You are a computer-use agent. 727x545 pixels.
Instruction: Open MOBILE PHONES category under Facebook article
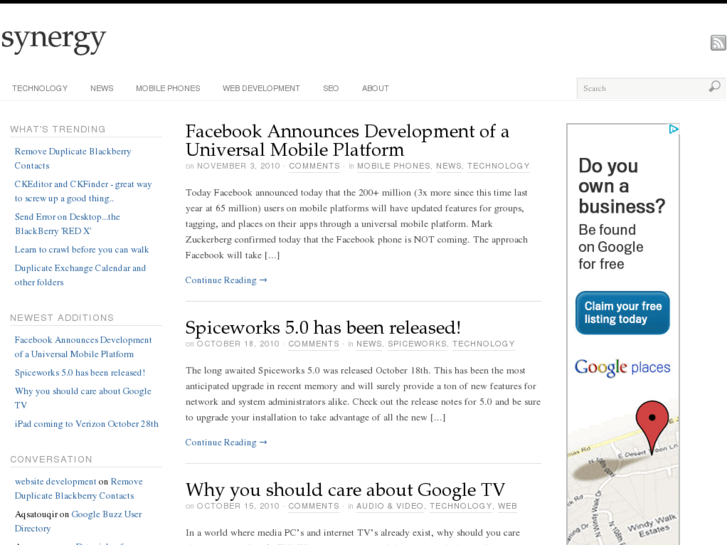[394, 166]
